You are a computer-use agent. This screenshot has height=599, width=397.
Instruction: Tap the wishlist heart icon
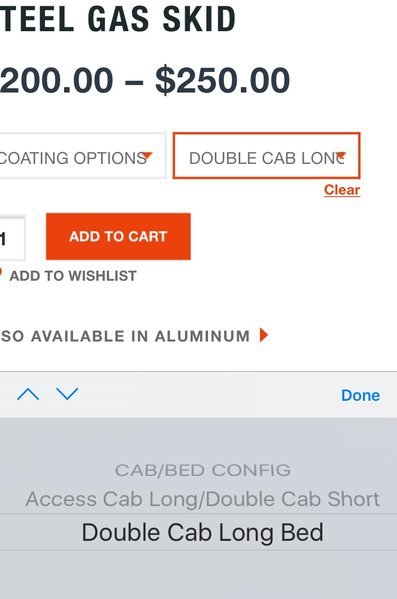coord(1,273)
